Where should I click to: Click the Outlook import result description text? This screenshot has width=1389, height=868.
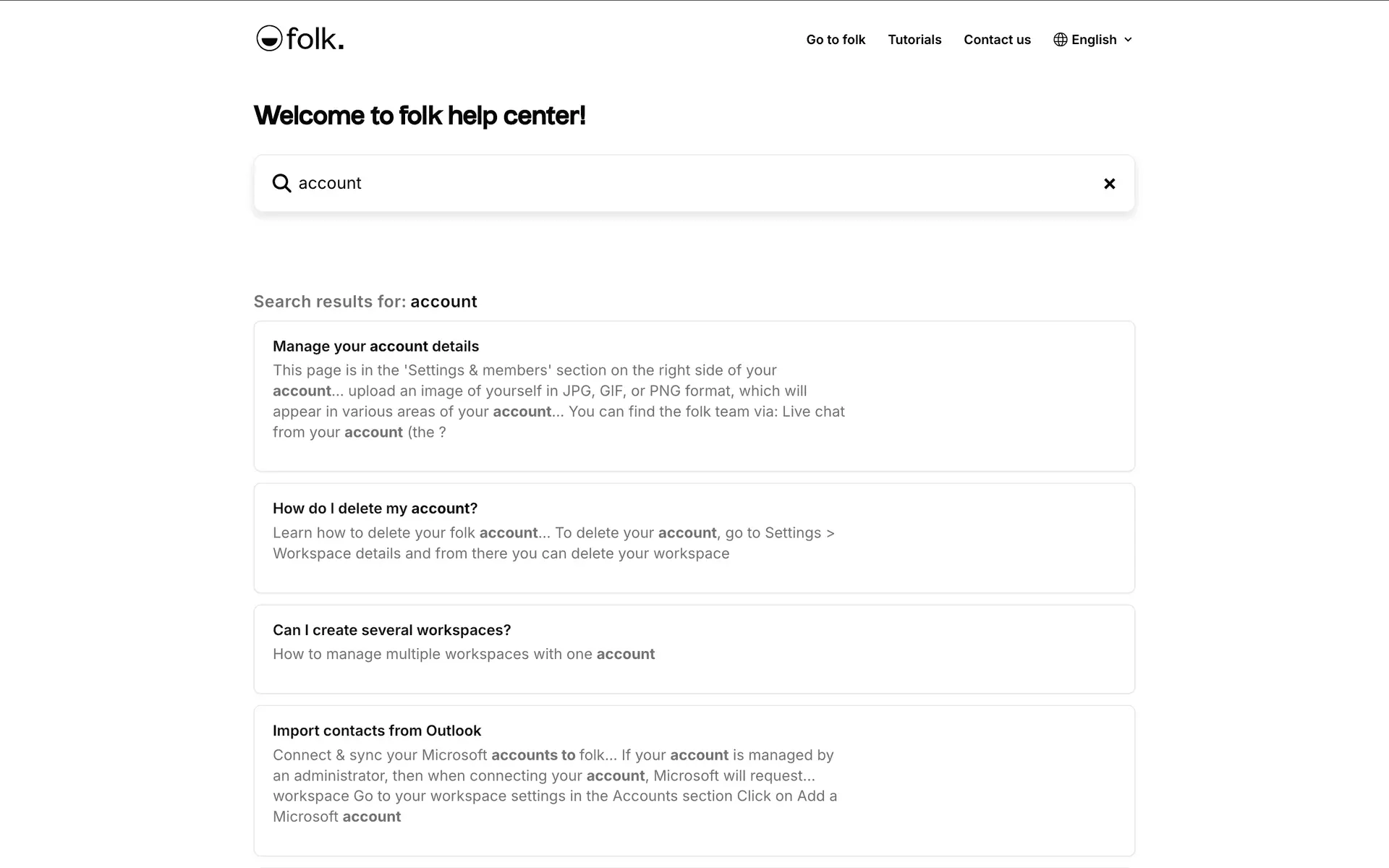pos(555,786)
